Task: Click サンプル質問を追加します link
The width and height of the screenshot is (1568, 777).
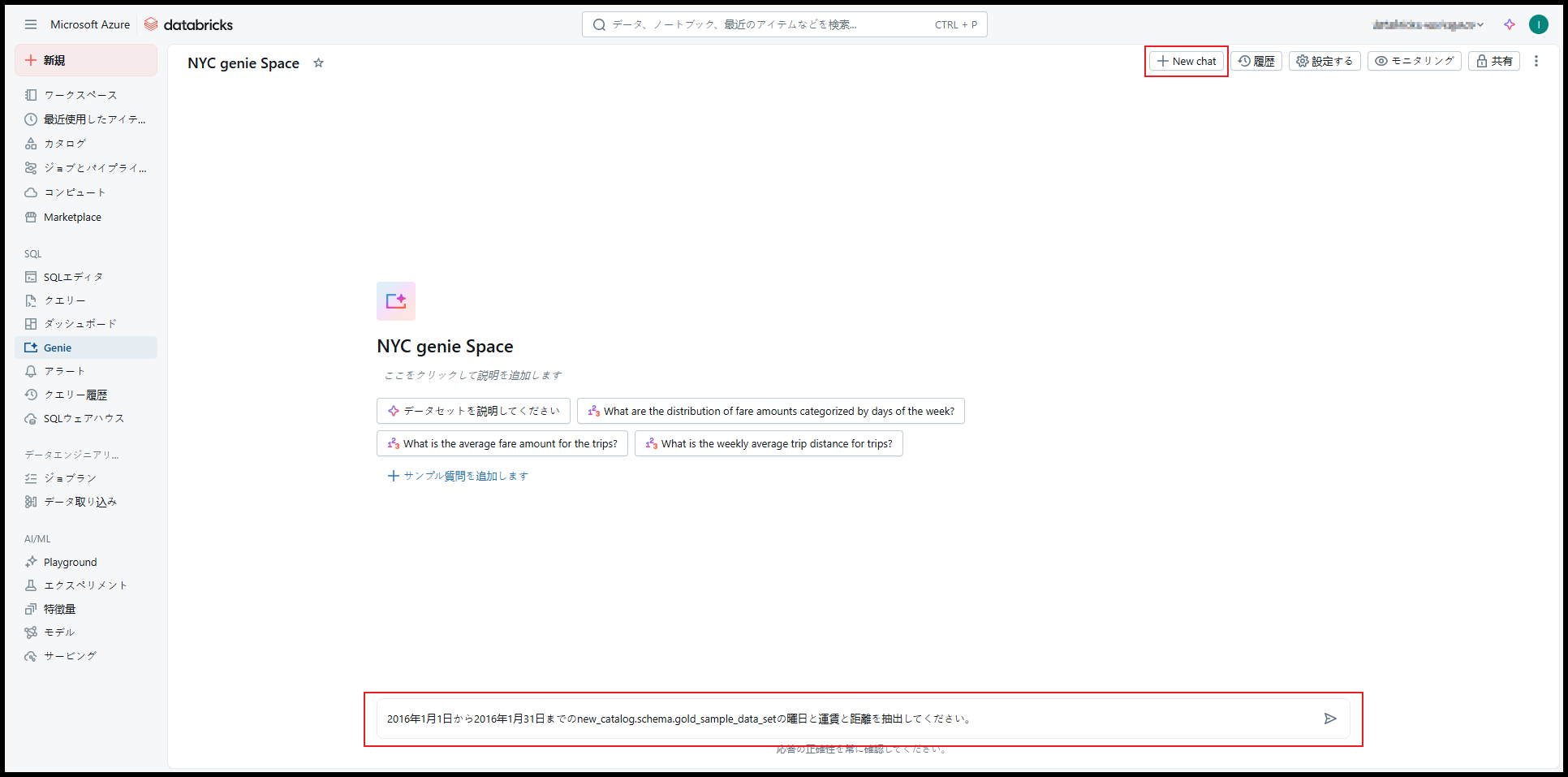Action: coord(458,476)
